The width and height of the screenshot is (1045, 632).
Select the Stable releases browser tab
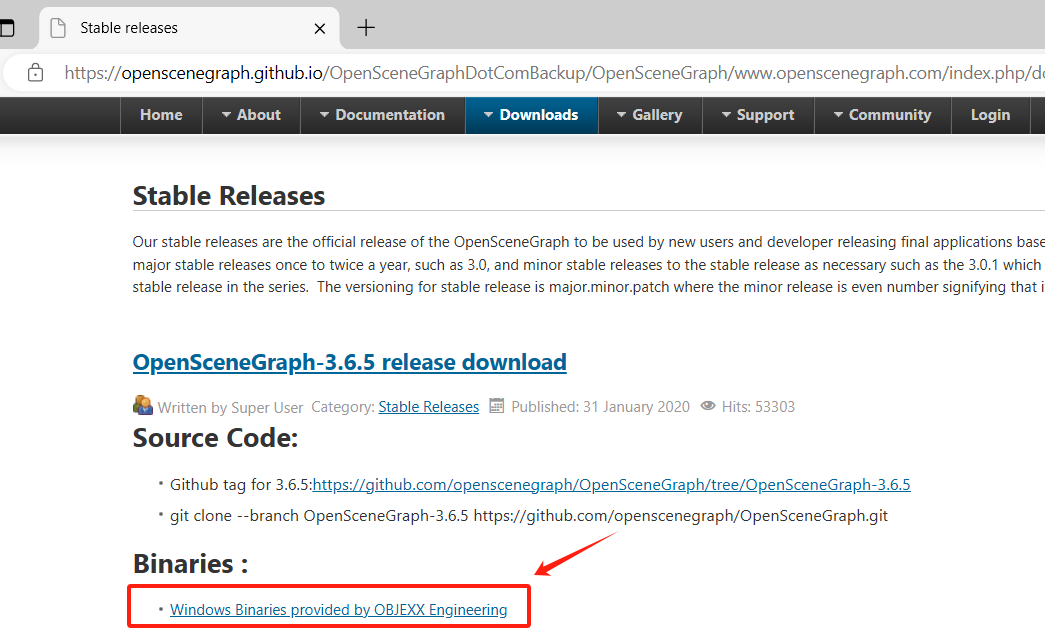click(x=189, y=28)
